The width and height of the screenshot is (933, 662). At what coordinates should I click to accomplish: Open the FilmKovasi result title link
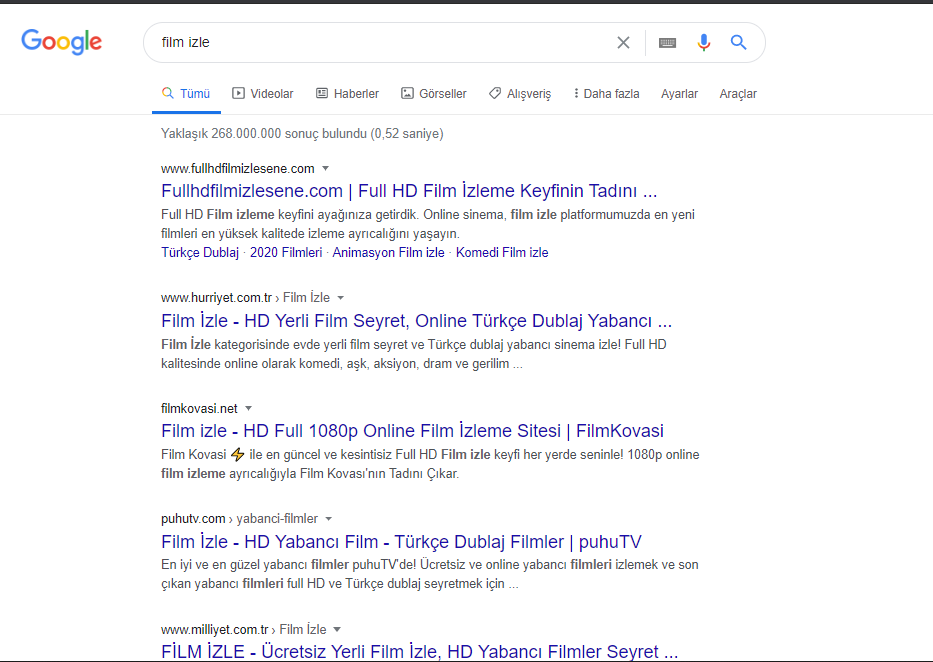pyautogui.click(x=412, y=431)
